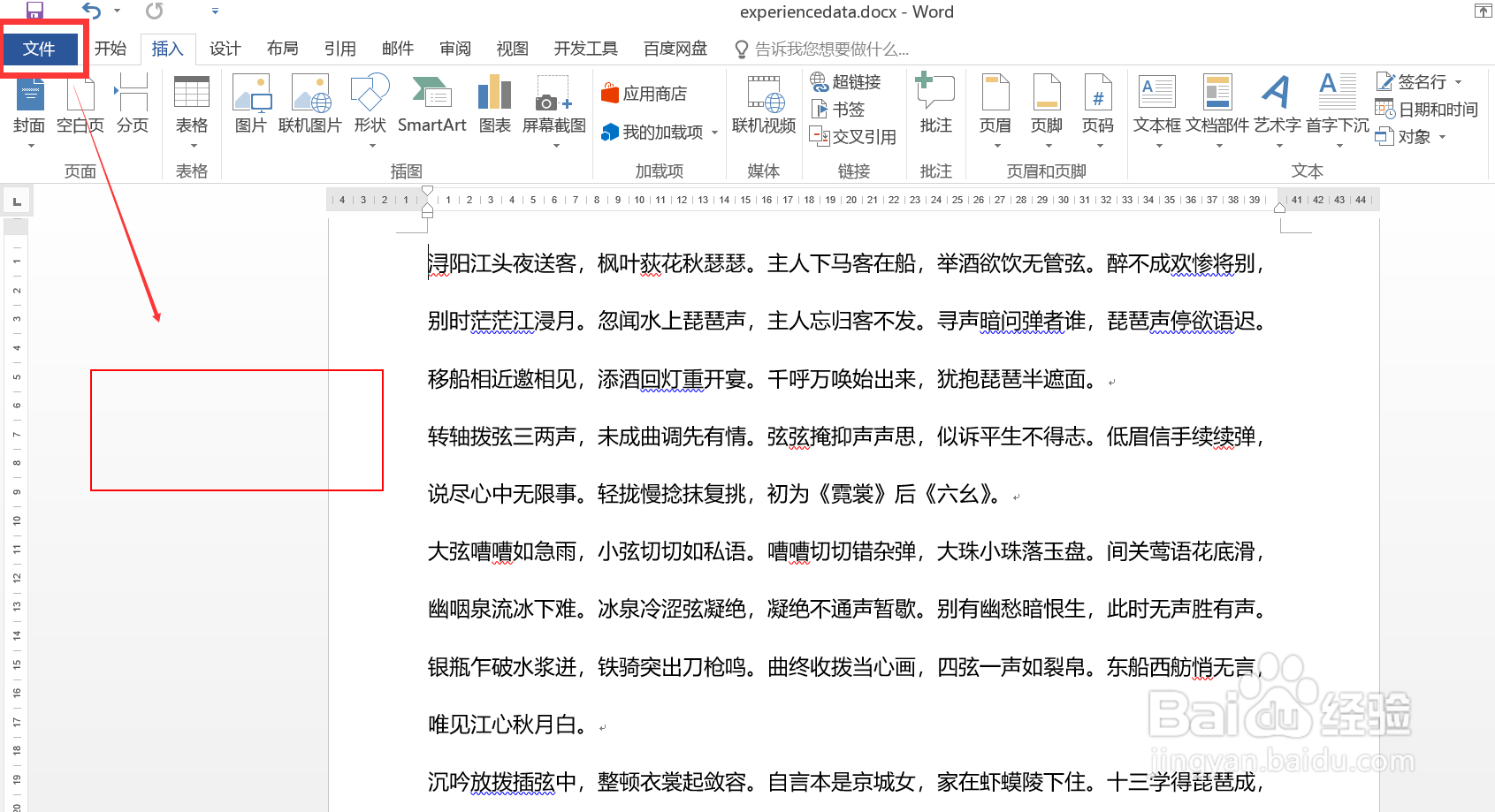Click the Redo icon
Screen dimensions: 1495x812
click(155, 11)
